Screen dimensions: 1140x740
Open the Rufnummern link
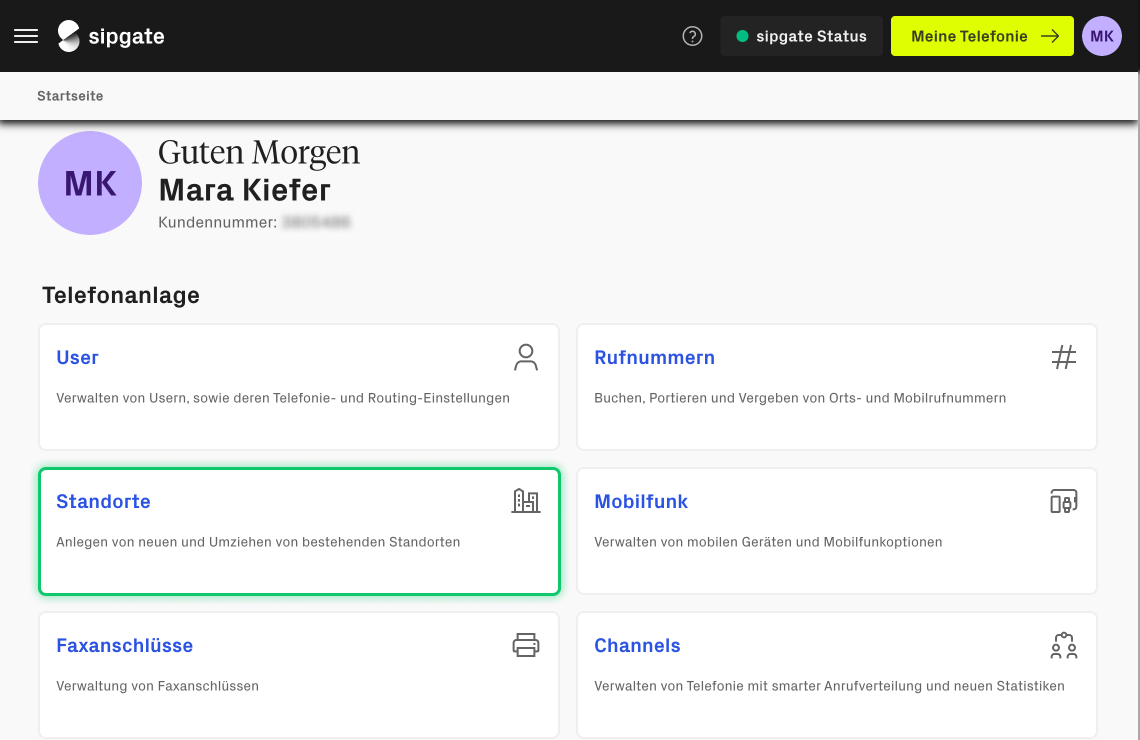(654, 358)
